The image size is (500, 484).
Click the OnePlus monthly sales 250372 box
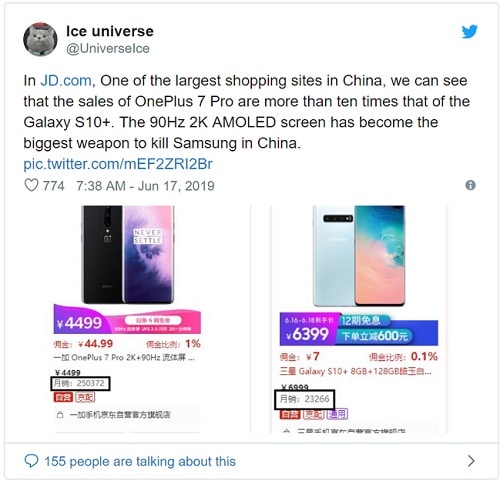[80, 383]
